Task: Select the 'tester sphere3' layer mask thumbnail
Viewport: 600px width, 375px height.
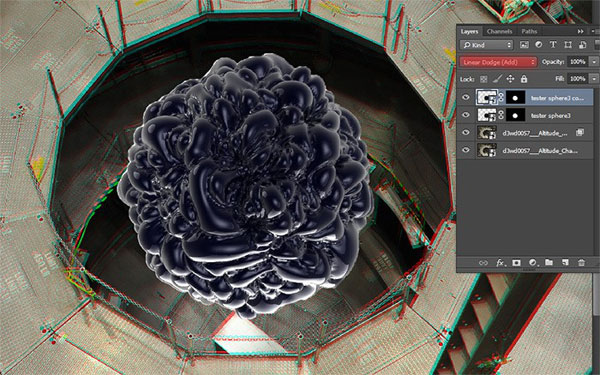Action: (515, 115)
